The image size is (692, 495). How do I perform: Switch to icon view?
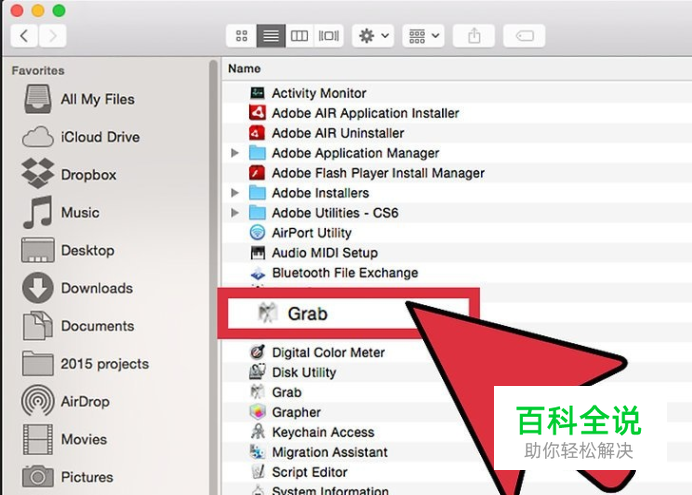[x=241, y=36]
